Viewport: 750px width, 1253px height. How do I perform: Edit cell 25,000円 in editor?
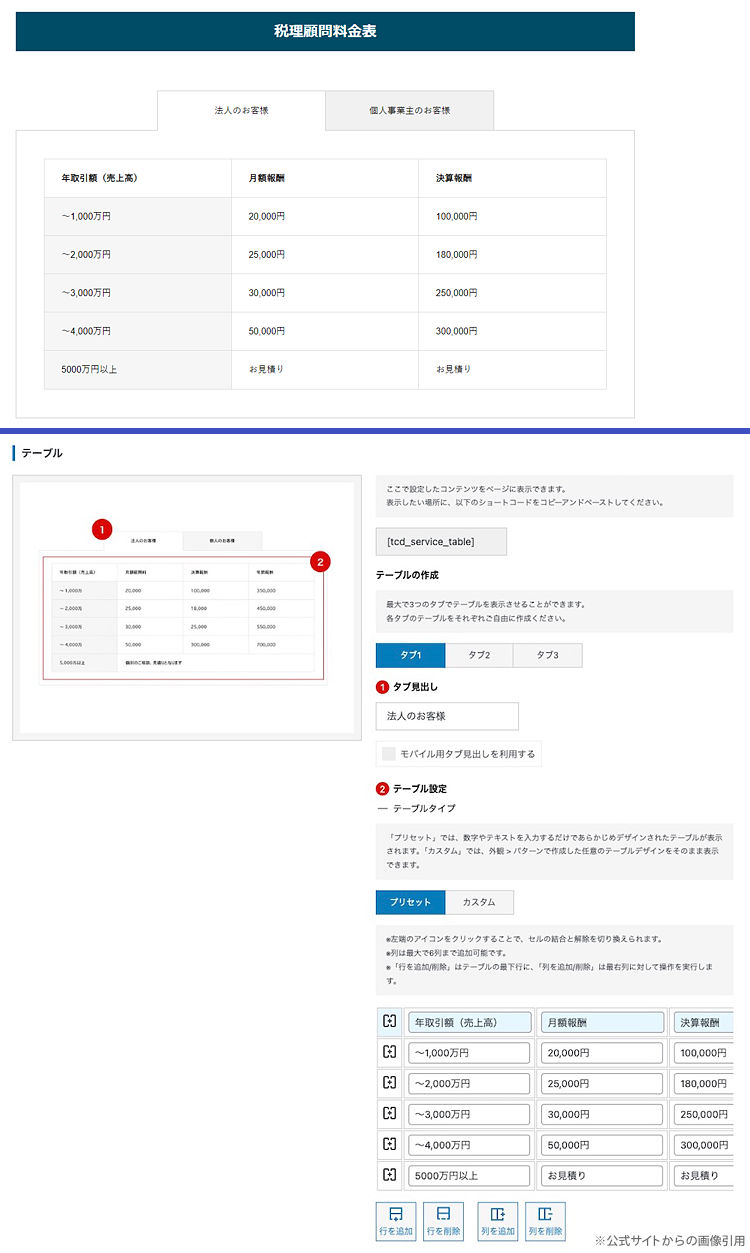601,1083
